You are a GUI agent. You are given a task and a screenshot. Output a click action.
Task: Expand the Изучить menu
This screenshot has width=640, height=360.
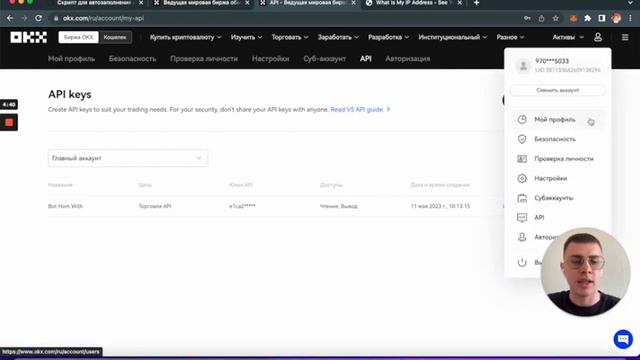coord(246,37)
